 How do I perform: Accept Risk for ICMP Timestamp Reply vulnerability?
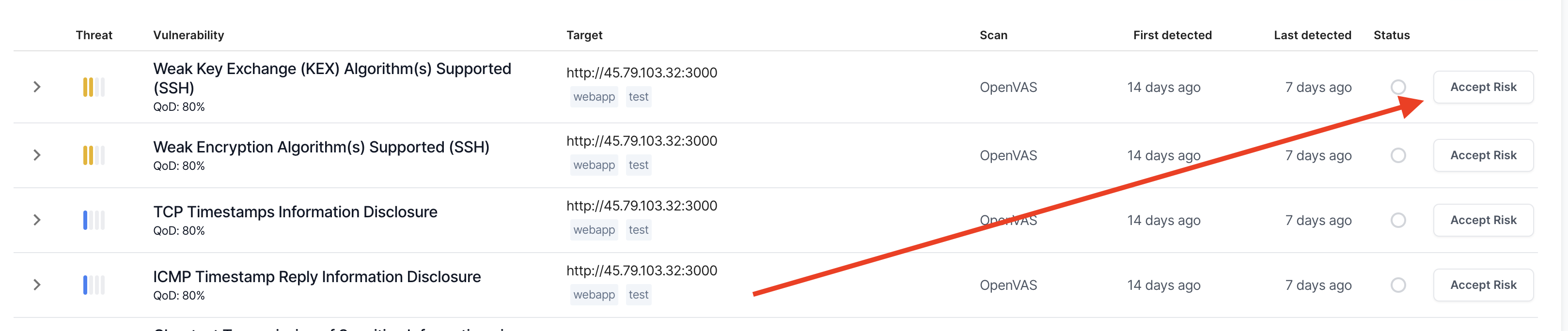[x=1483, y=285]
